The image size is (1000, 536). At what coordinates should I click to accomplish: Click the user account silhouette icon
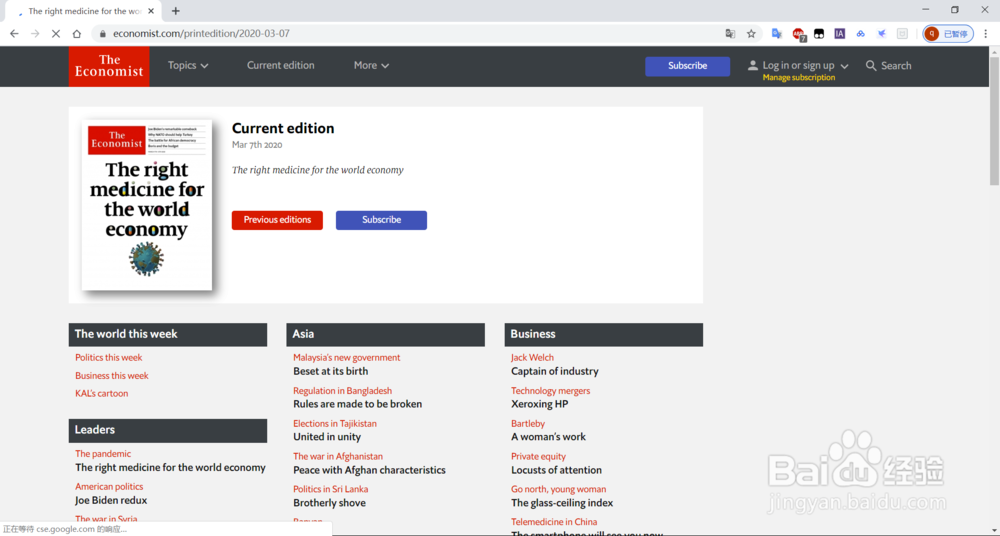pos(753,66)
